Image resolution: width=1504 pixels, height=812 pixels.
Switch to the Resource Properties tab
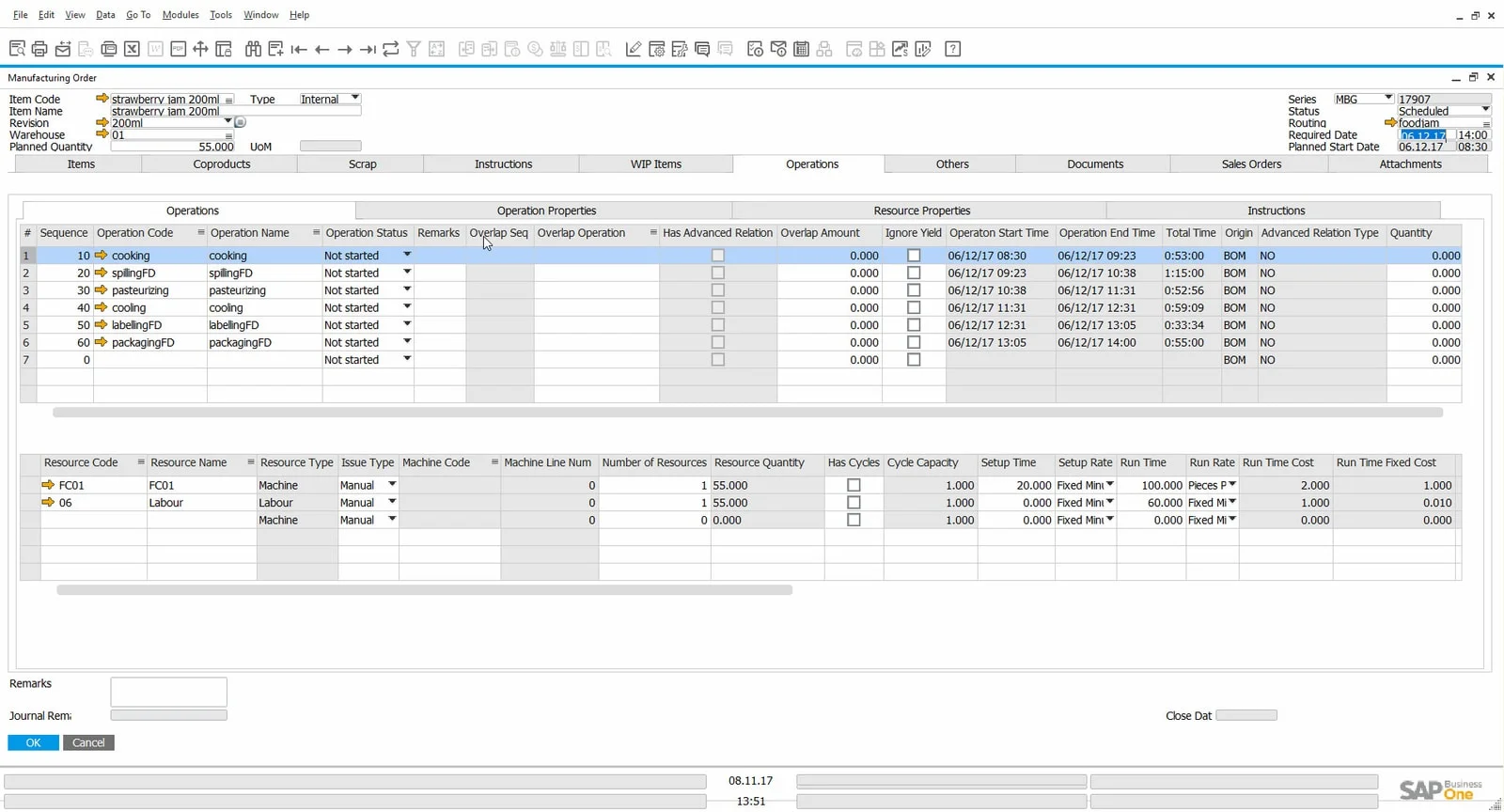921,211
